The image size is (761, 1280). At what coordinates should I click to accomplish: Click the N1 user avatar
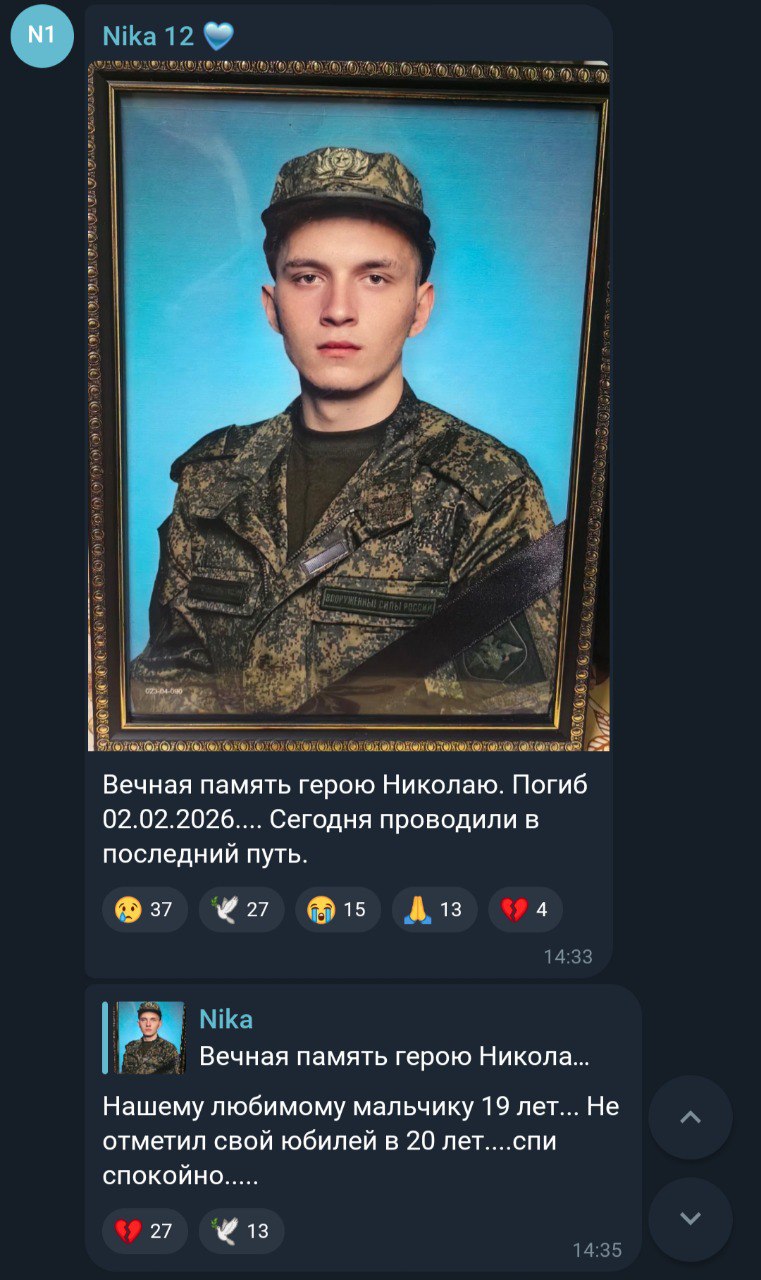42,36
